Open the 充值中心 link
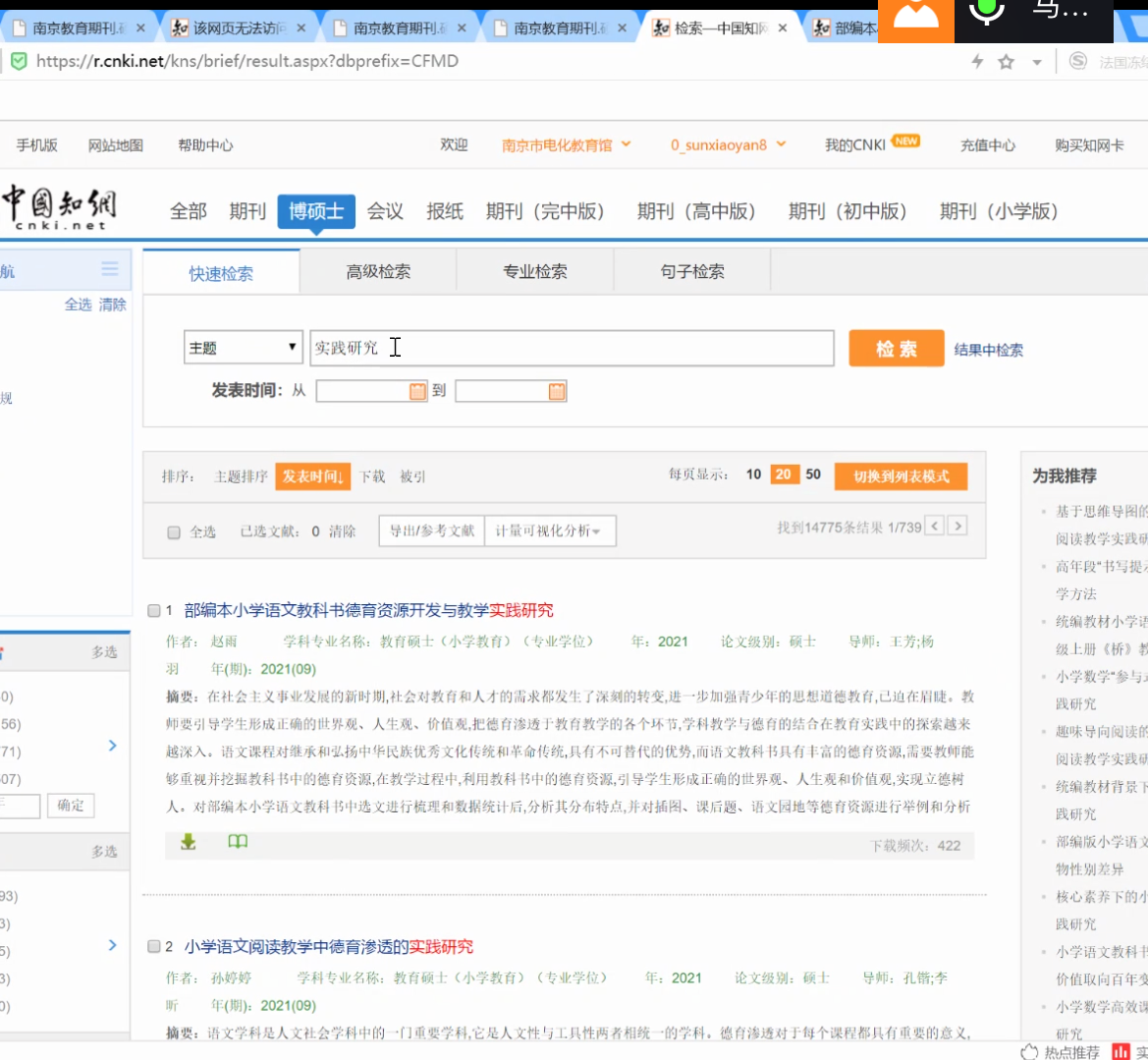 point(988,145)
